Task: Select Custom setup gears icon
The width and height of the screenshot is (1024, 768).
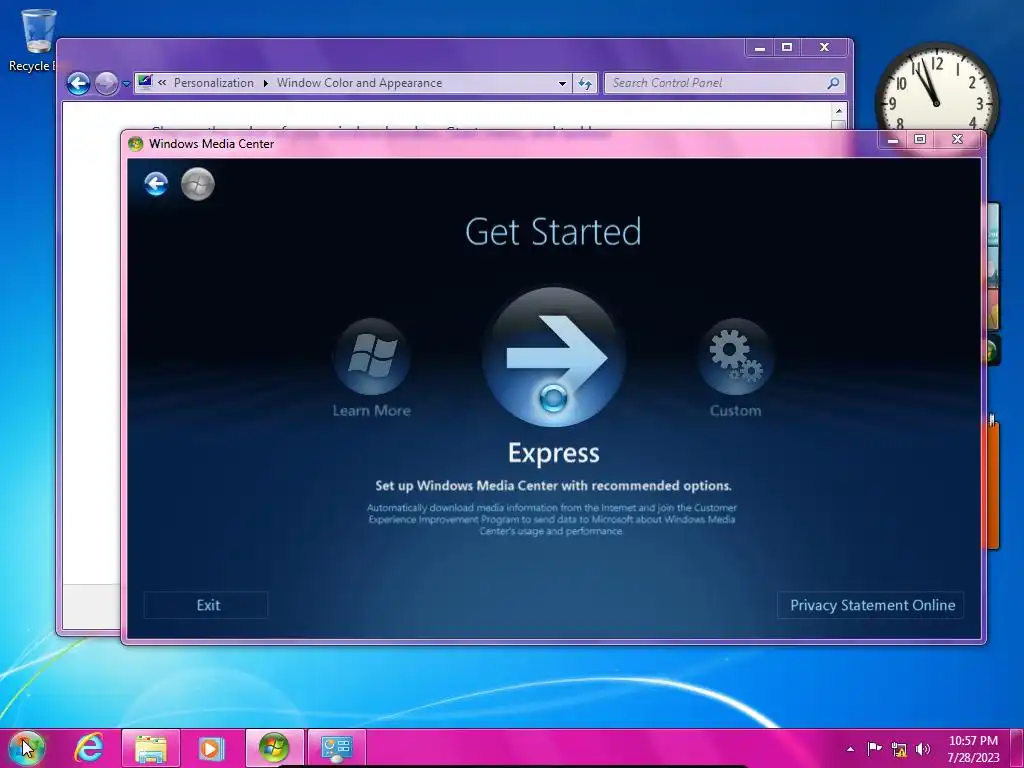Action: coord(735,357)
